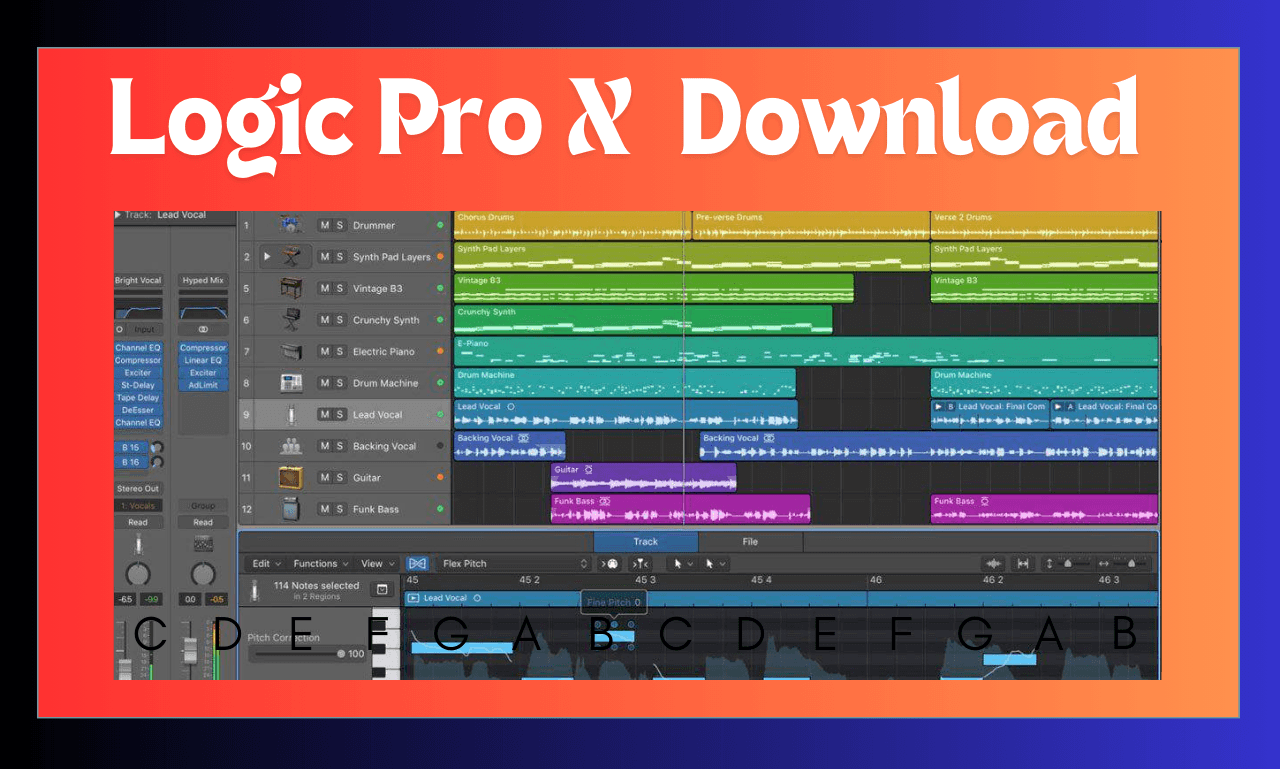This screenshot has height=769, width=1280.
Task: Click the Stereo Out output button
Action: click(138, 489)
